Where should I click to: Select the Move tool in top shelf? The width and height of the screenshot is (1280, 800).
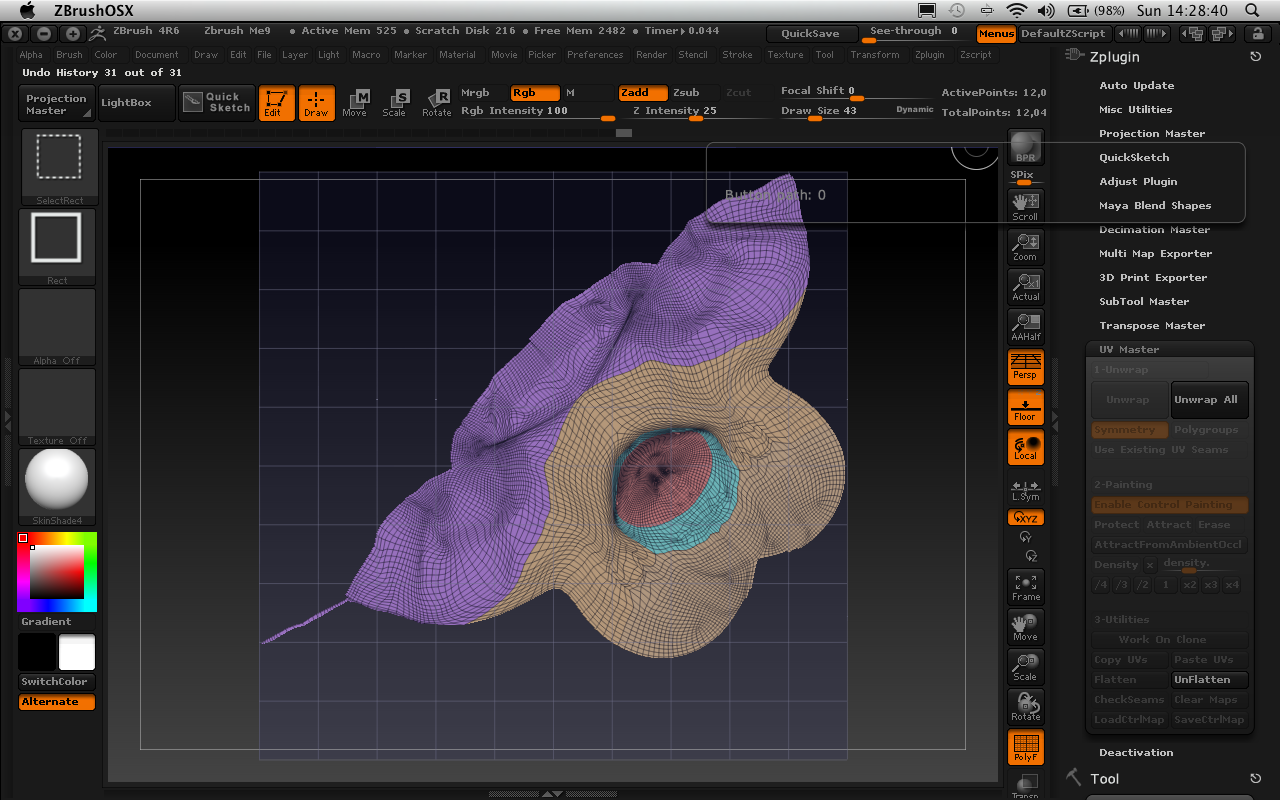point(355,103)
